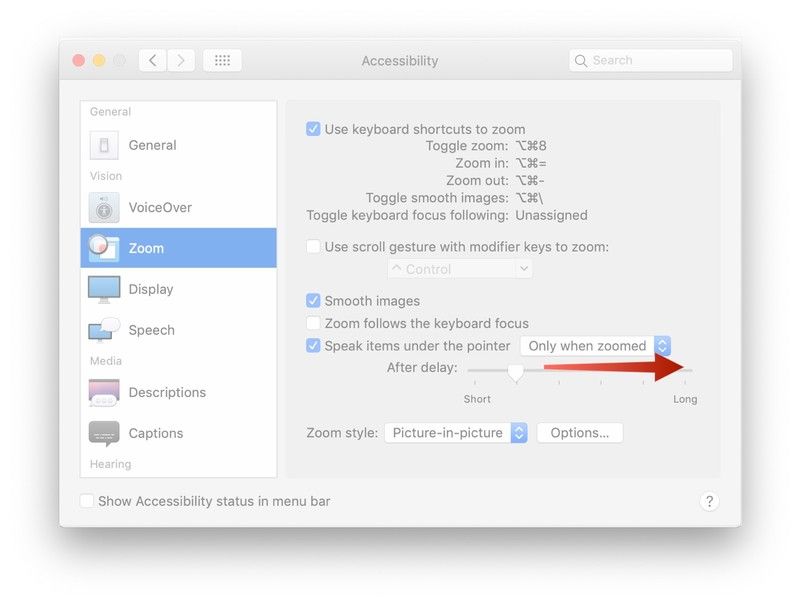Open the Captions icon in sidebar
The height and width of the screenshot is (605, 800).
tap(104, 433)
